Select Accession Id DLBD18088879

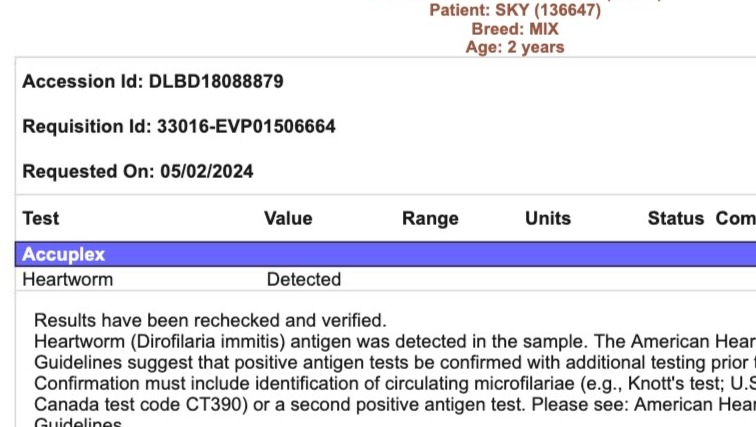pos(153,81)
